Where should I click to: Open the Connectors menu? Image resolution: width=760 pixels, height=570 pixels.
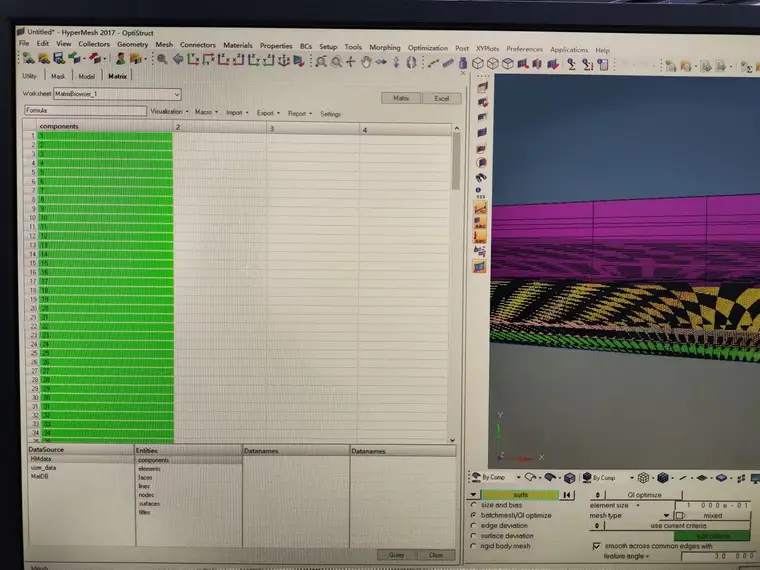[x=198, y=45]
